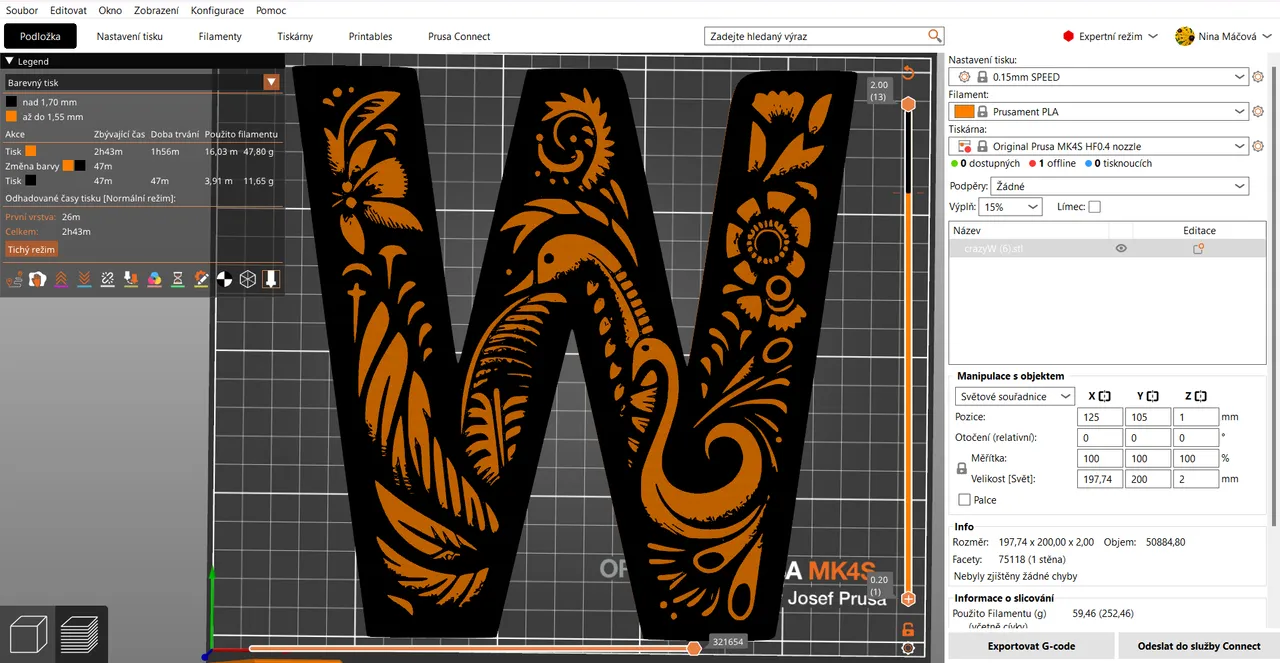Open printer settings gear for MK4S

pos(1258,146)
